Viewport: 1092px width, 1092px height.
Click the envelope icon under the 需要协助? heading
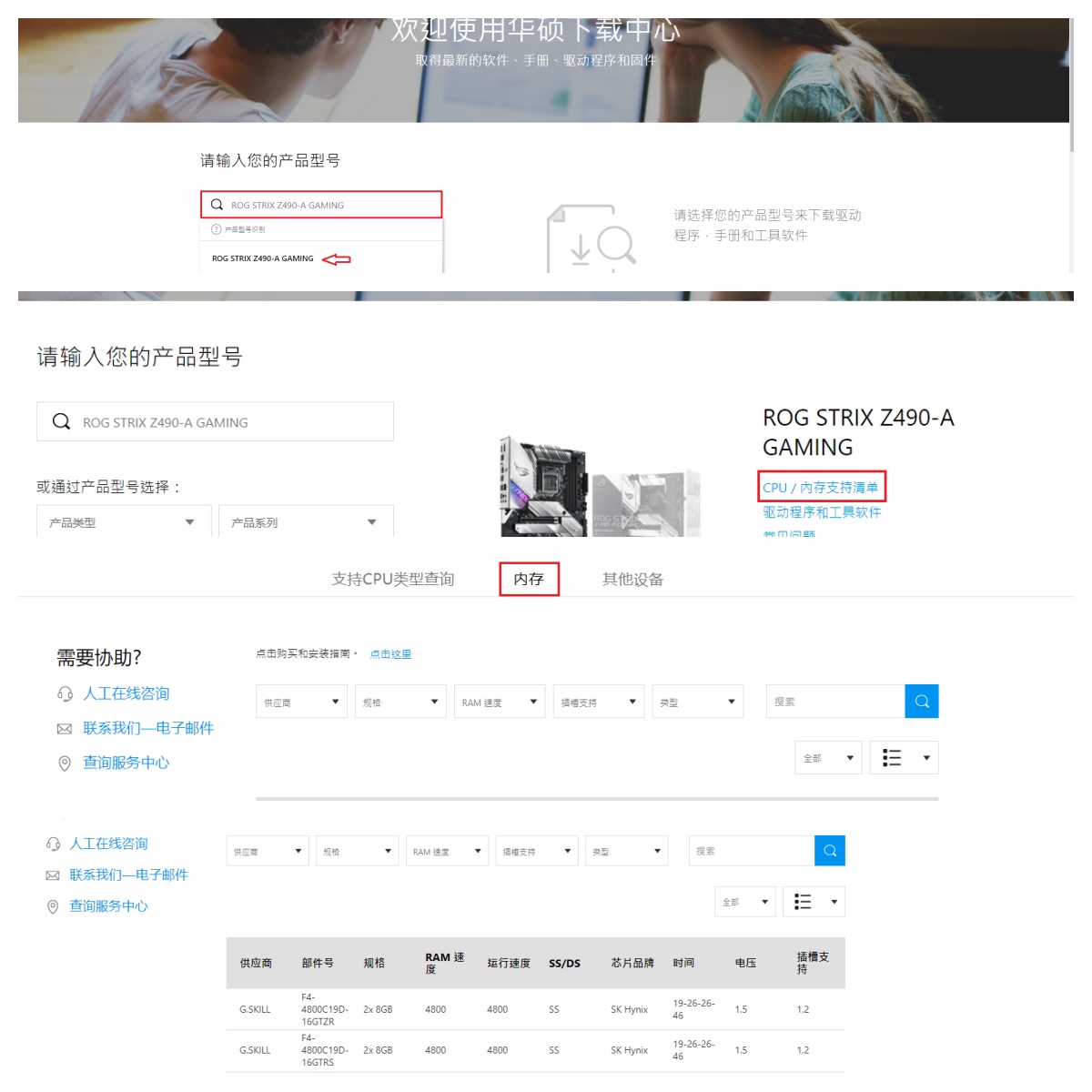(x=65, y=729)
